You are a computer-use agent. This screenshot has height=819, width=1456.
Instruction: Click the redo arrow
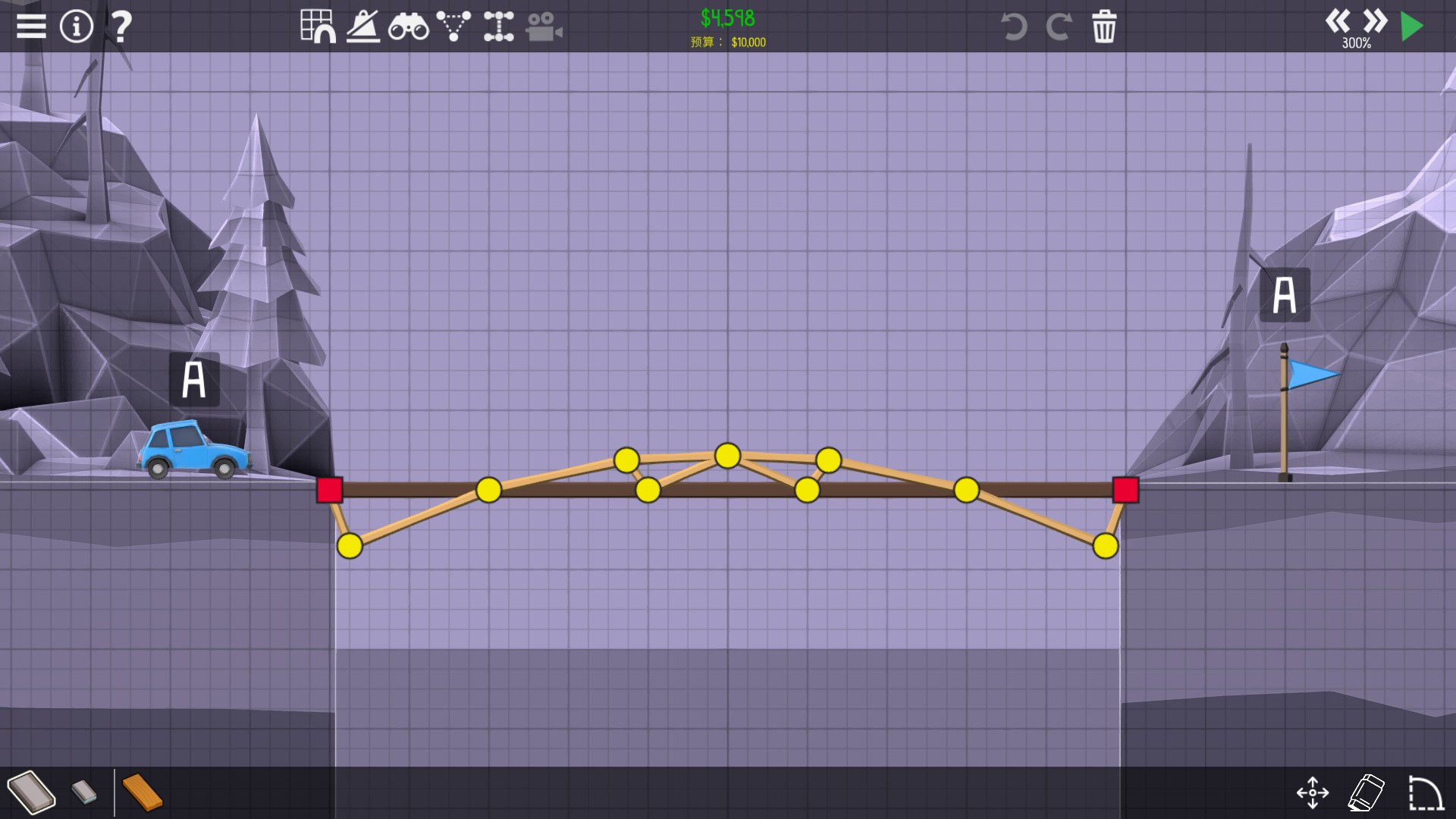(1059, 27)
